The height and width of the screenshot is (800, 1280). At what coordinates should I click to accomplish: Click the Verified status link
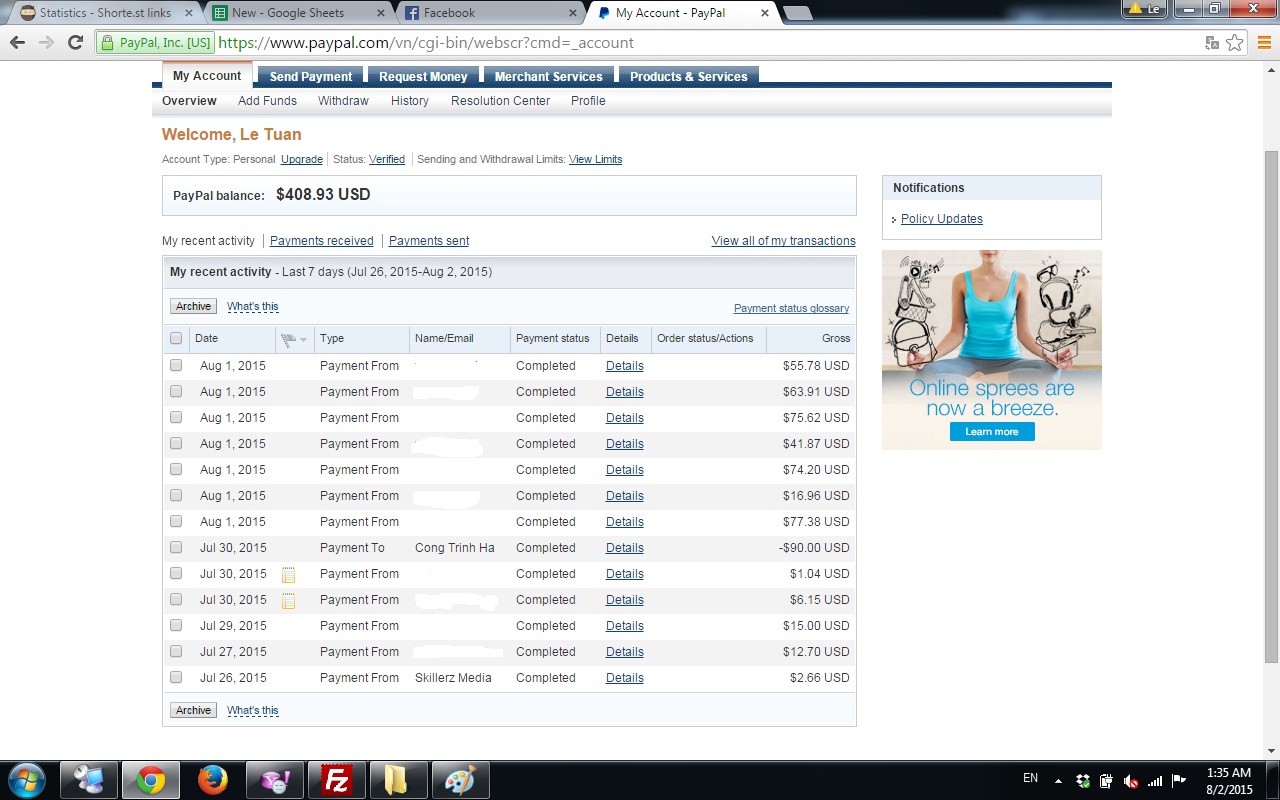pyautogui.click(x=387, y=160)
